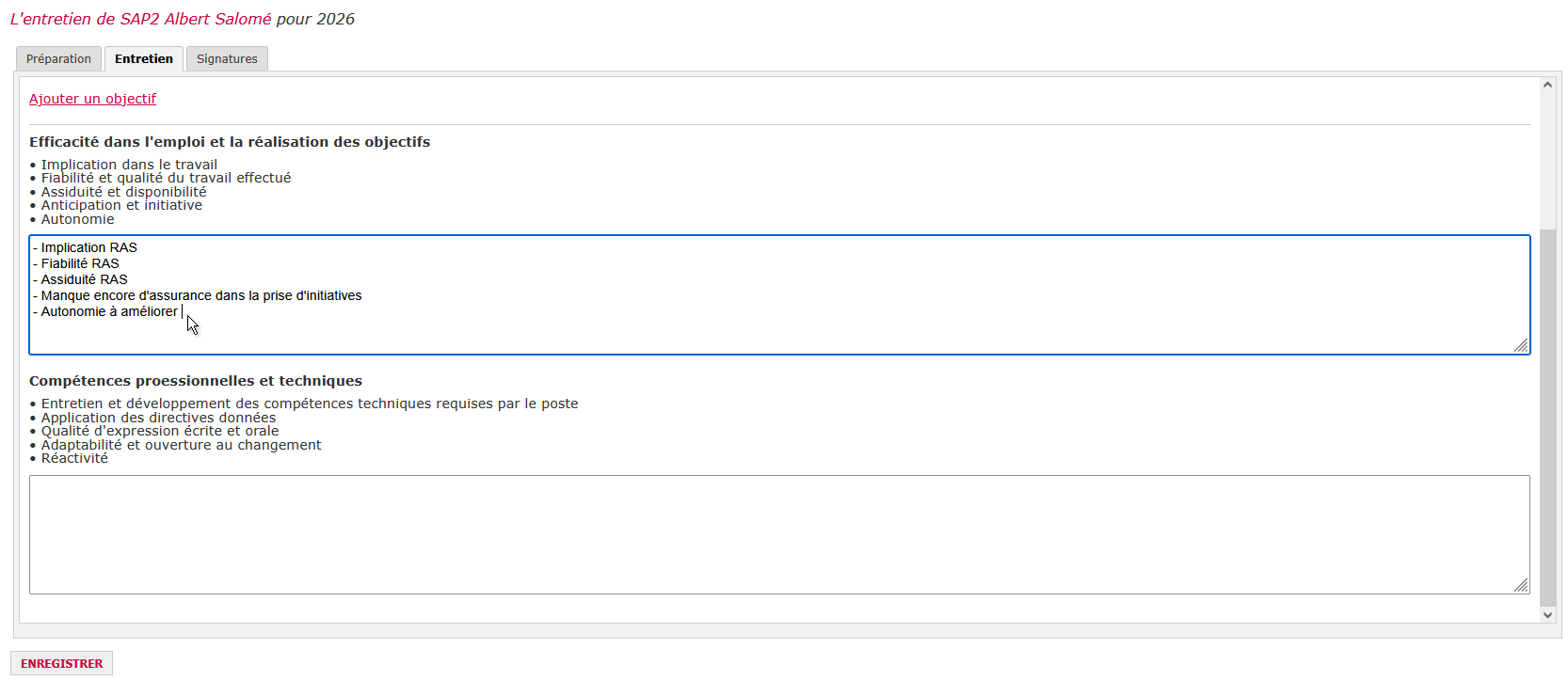Click the resize grip of the Compétences text box
1568x681 pixels.
[1521, 585]
